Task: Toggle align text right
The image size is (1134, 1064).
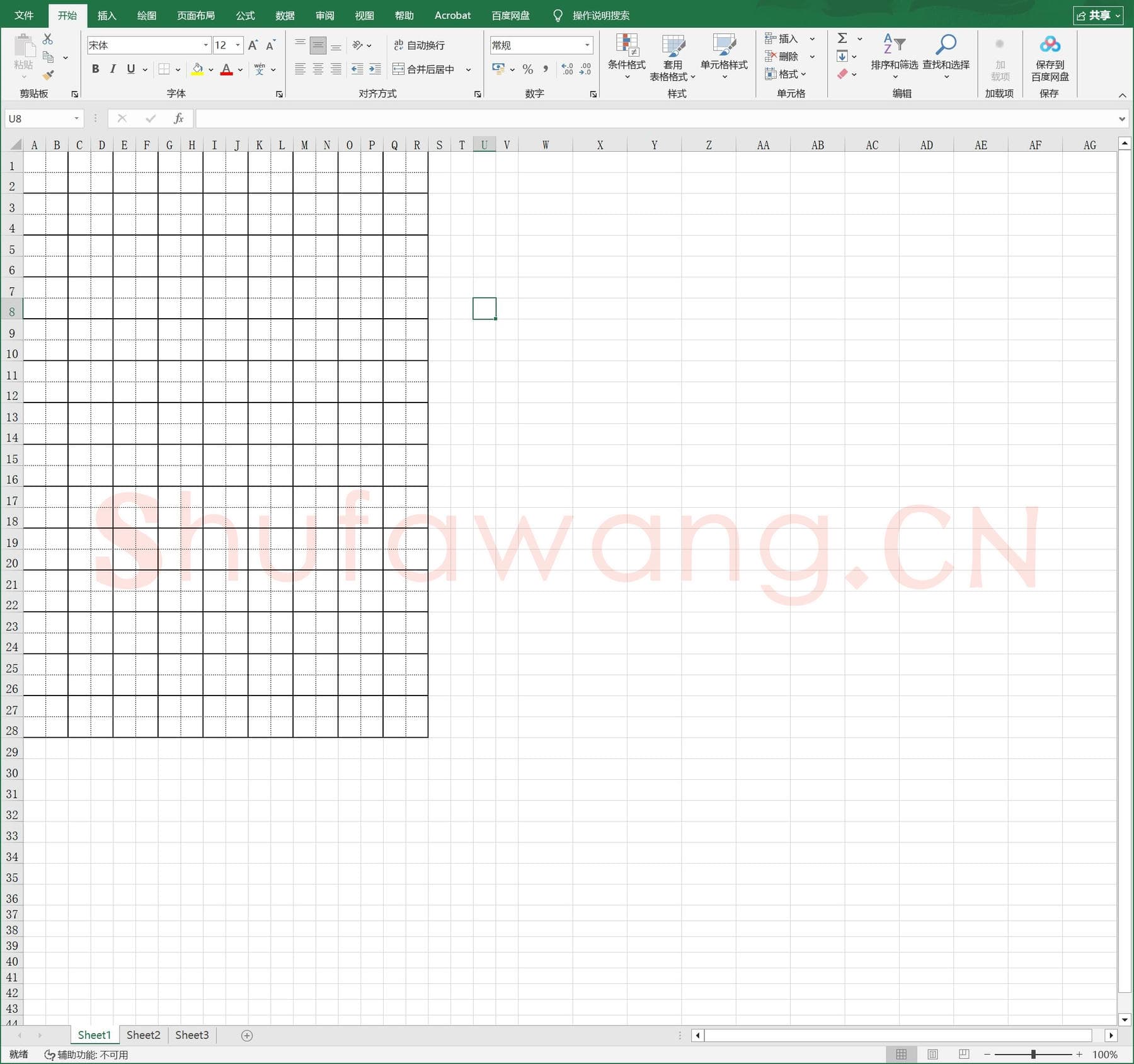Action: coord(336,69)
